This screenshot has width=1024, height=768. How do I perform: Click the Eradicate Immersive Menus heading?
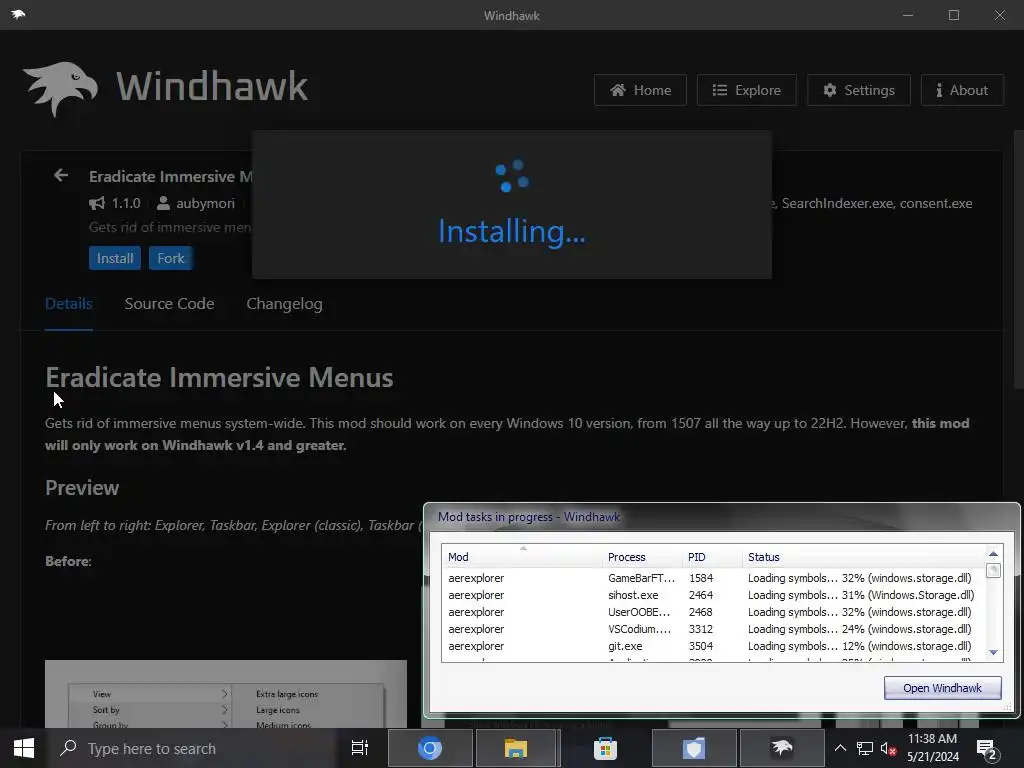pos(219,377)
